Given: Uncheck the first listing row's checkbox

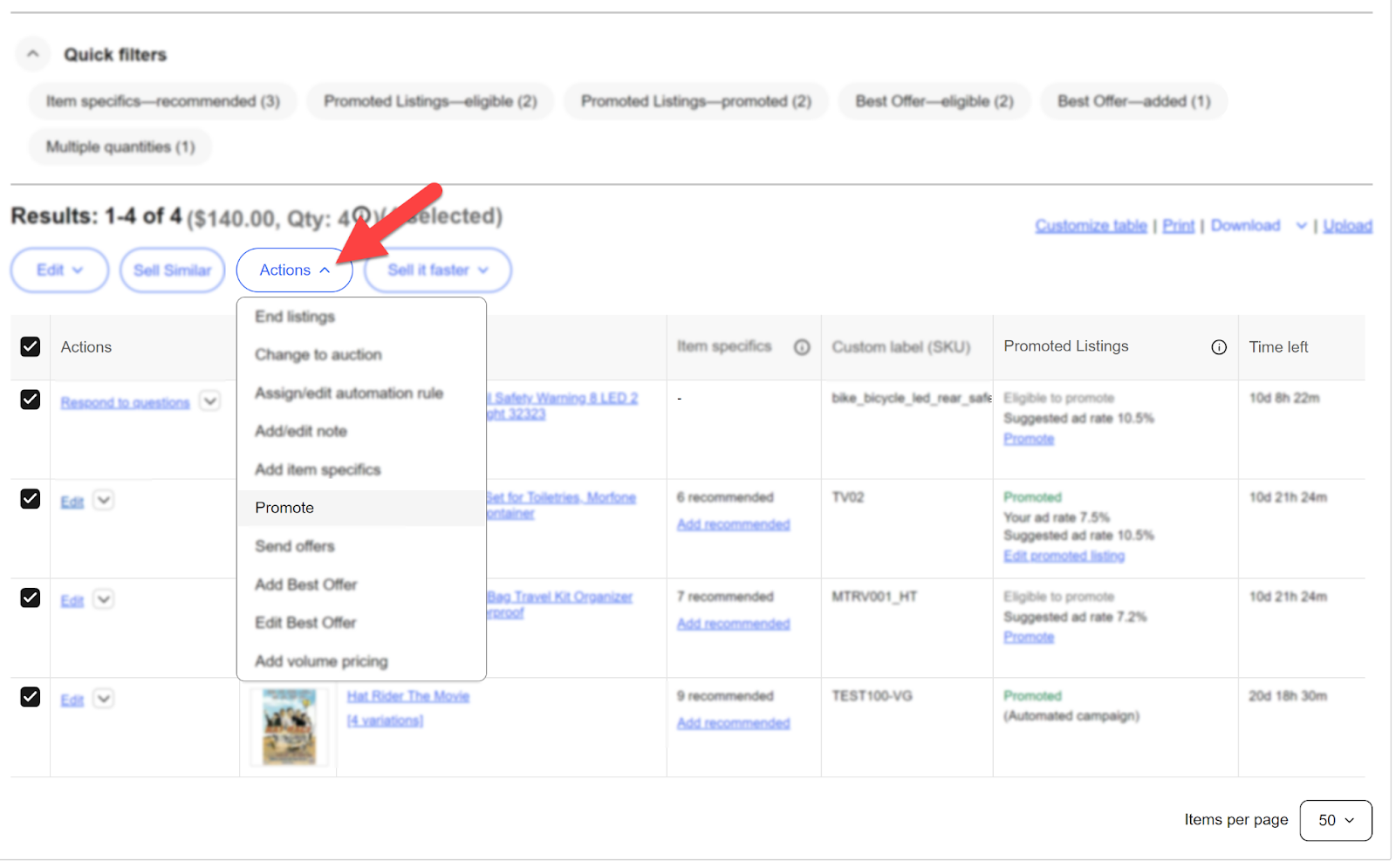Looking at the screenshot, I should pyautogui.click(x=30, y=400).
